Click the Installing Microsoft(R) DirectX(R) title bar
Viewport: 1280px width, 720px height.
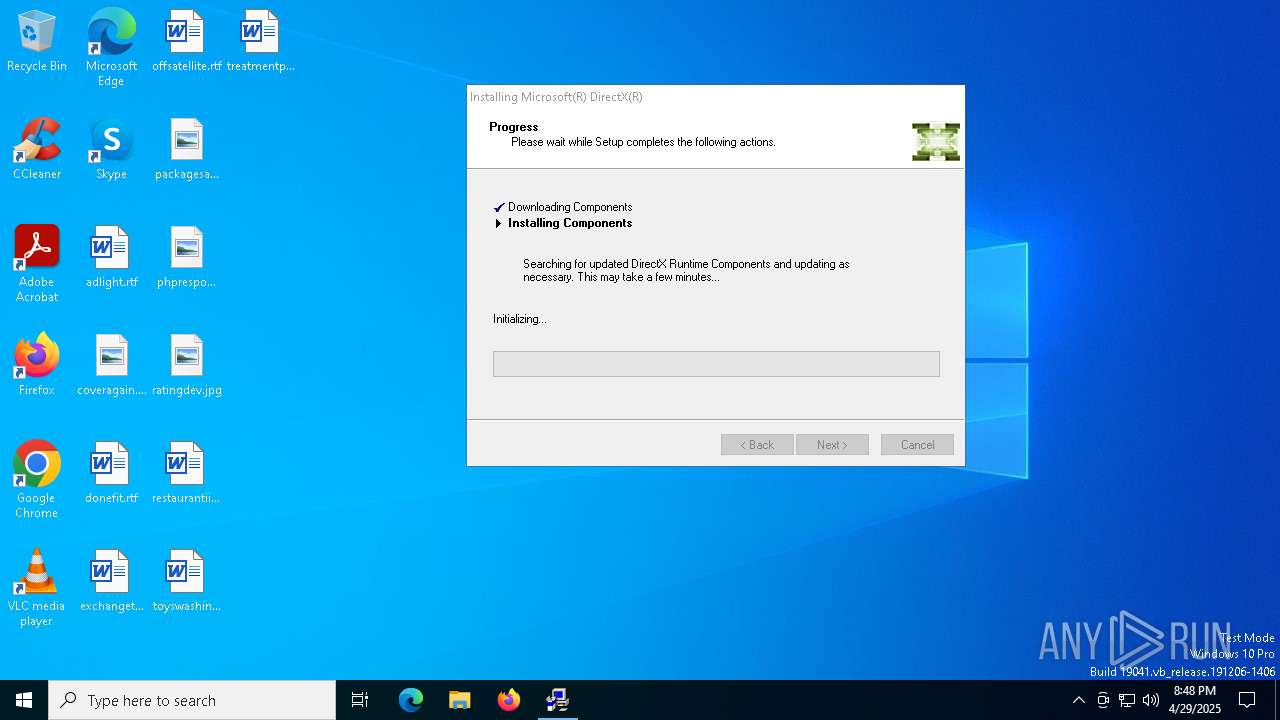click(716, 97)
